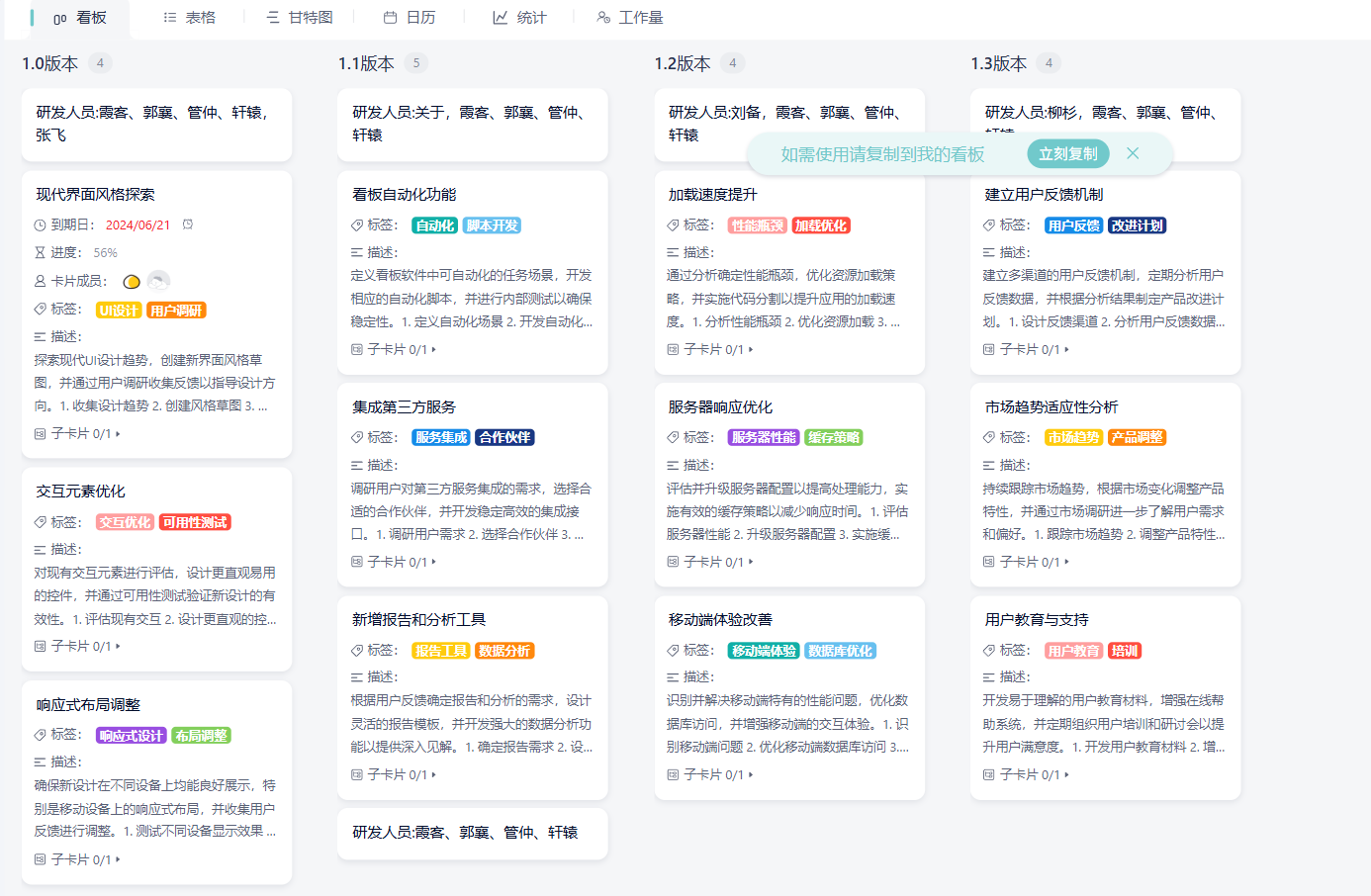Click the 用户反馈 tag

click(1074, 225)
